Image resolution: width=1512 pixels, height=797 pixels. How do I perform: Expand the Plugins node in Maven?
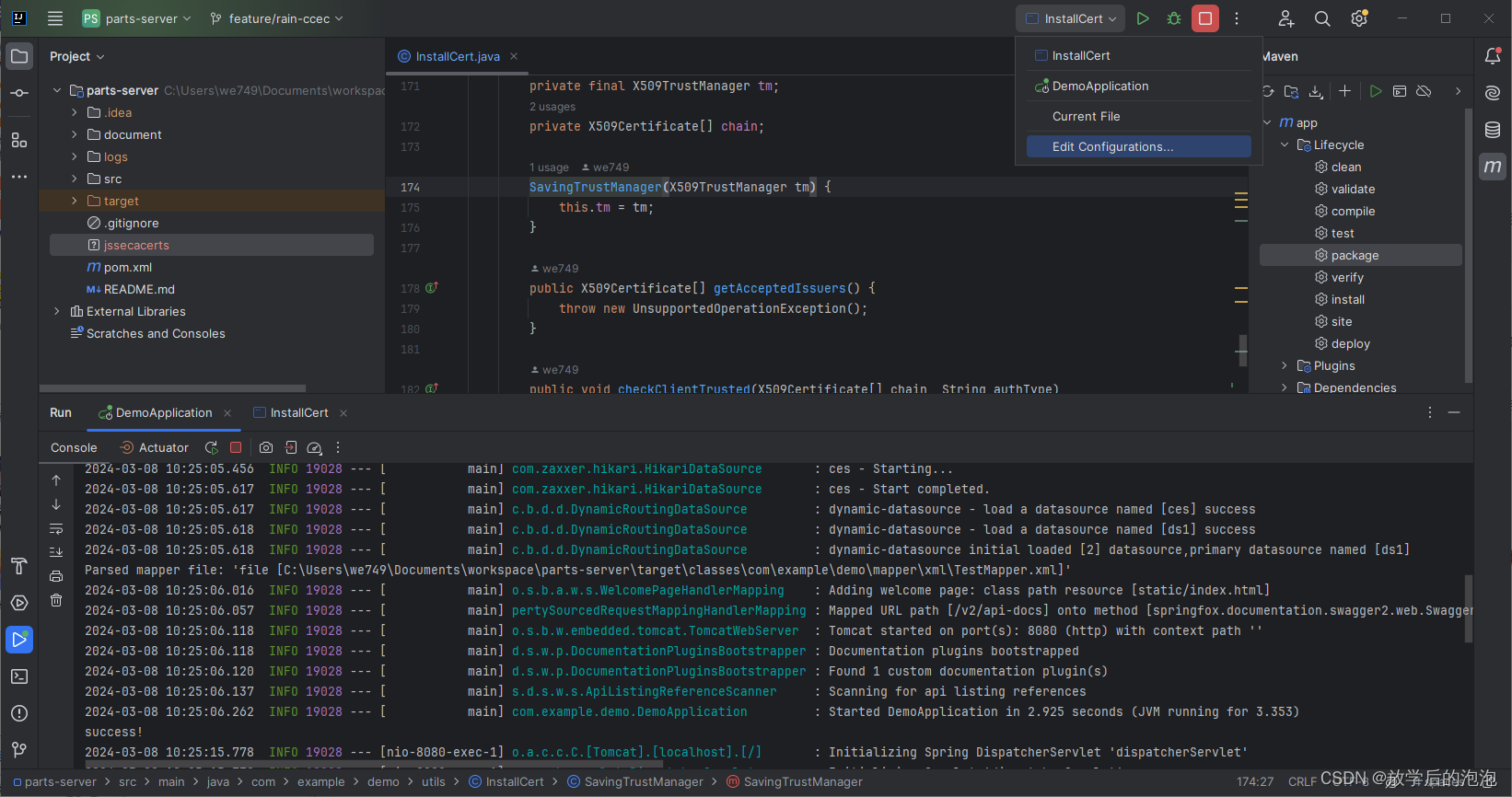(x=1285, y=365)
